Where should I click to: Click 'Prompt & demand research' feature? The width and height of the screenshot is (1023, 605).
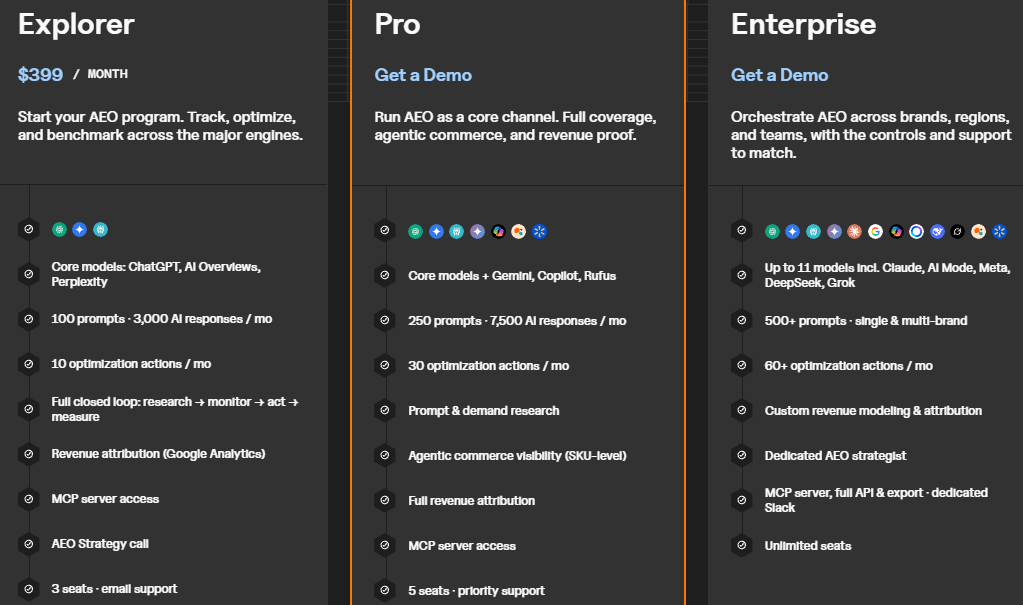coord(483,411)
